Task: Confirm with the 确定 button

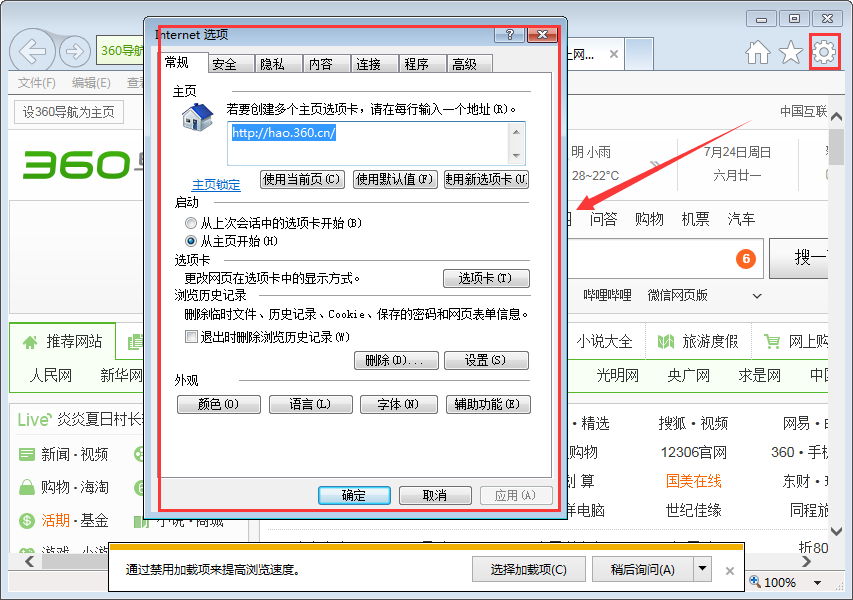Action: click(354, 496)
